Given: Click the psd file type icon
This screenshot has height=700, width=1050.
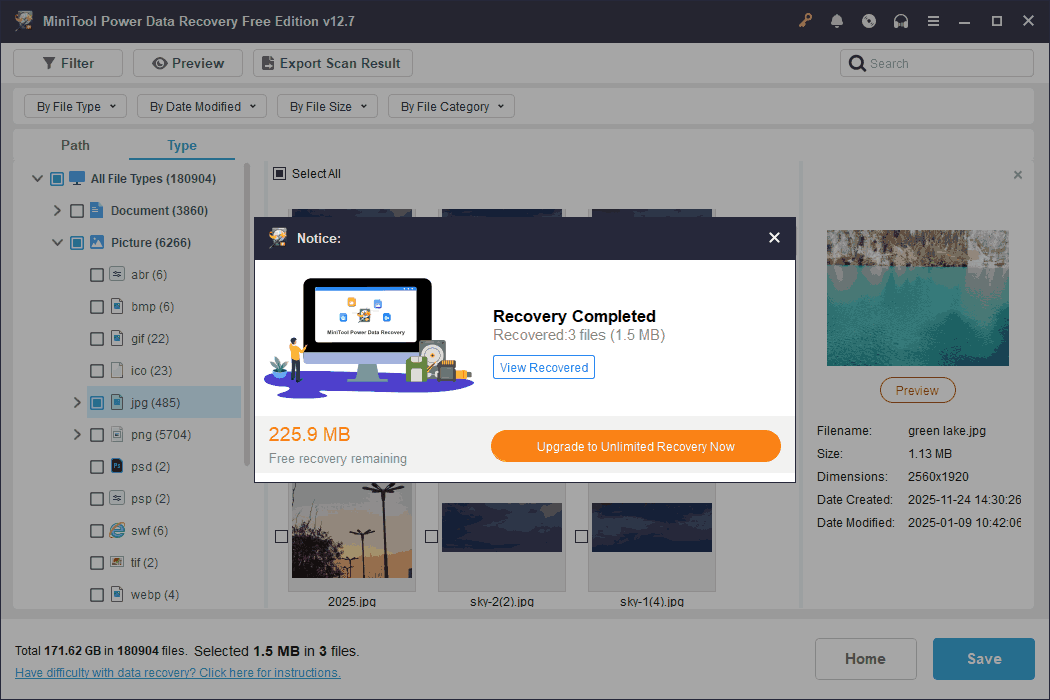Looking at the screenshot, I should click(x=117, y=467).
